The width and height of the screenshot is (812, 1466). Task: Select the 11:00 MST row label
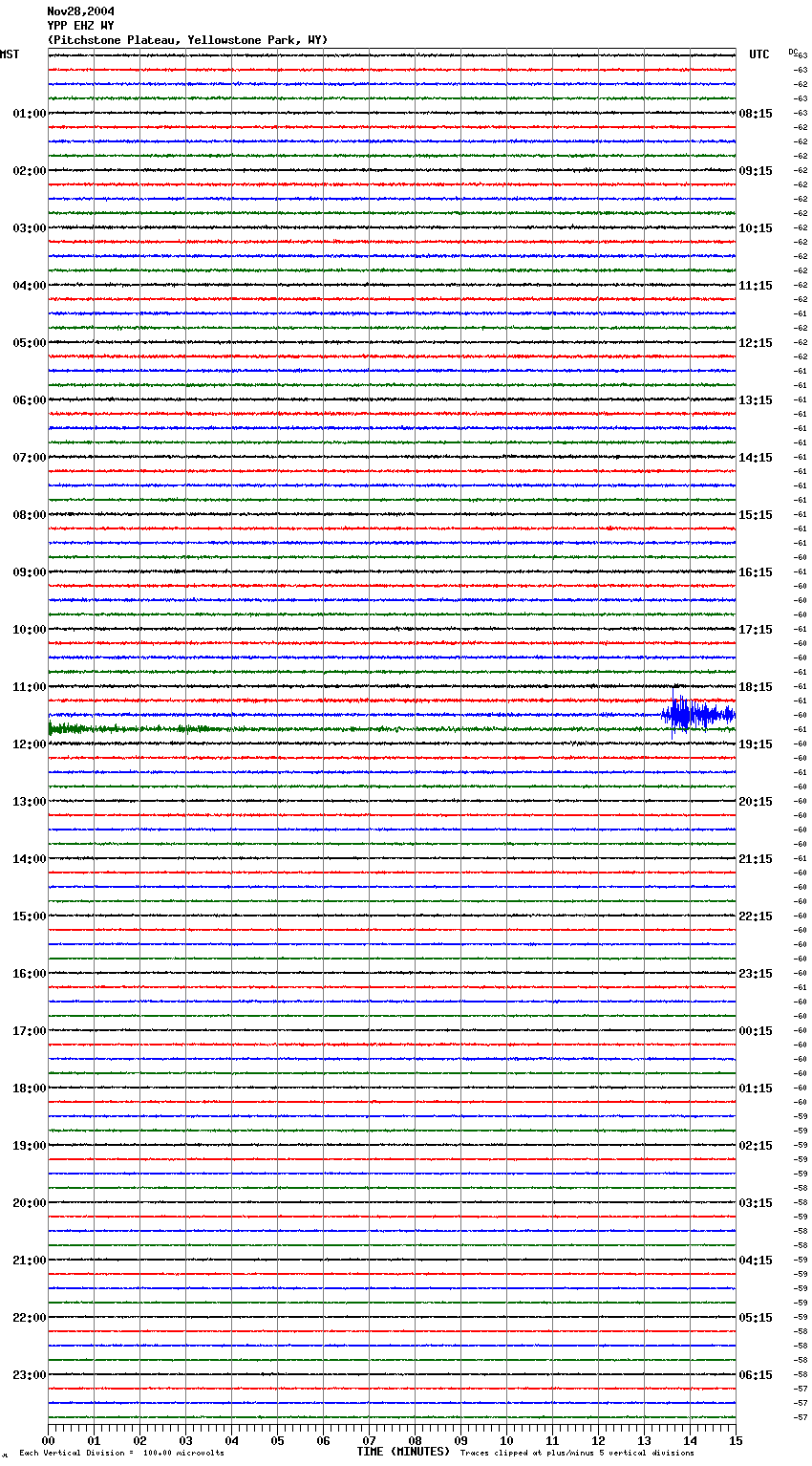[x=30, y=687]
